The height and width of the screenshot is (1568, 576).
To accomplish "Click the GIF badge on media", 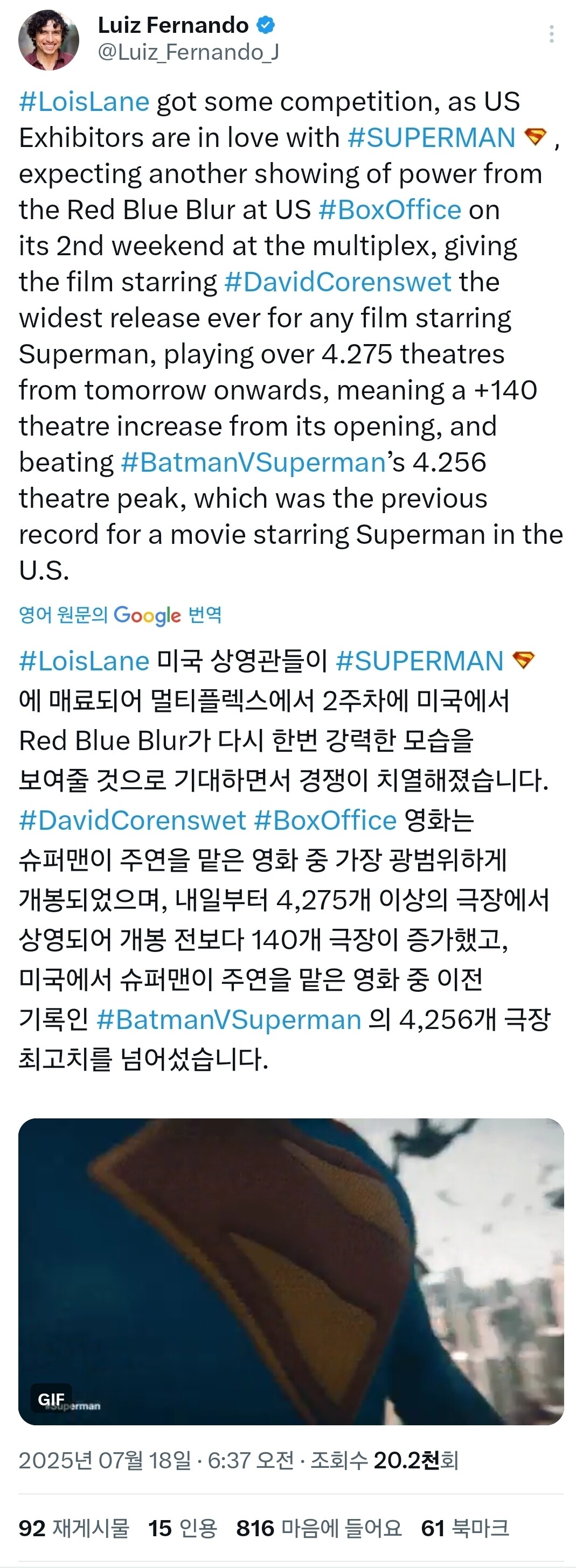I will click(x=51, y=1400).
